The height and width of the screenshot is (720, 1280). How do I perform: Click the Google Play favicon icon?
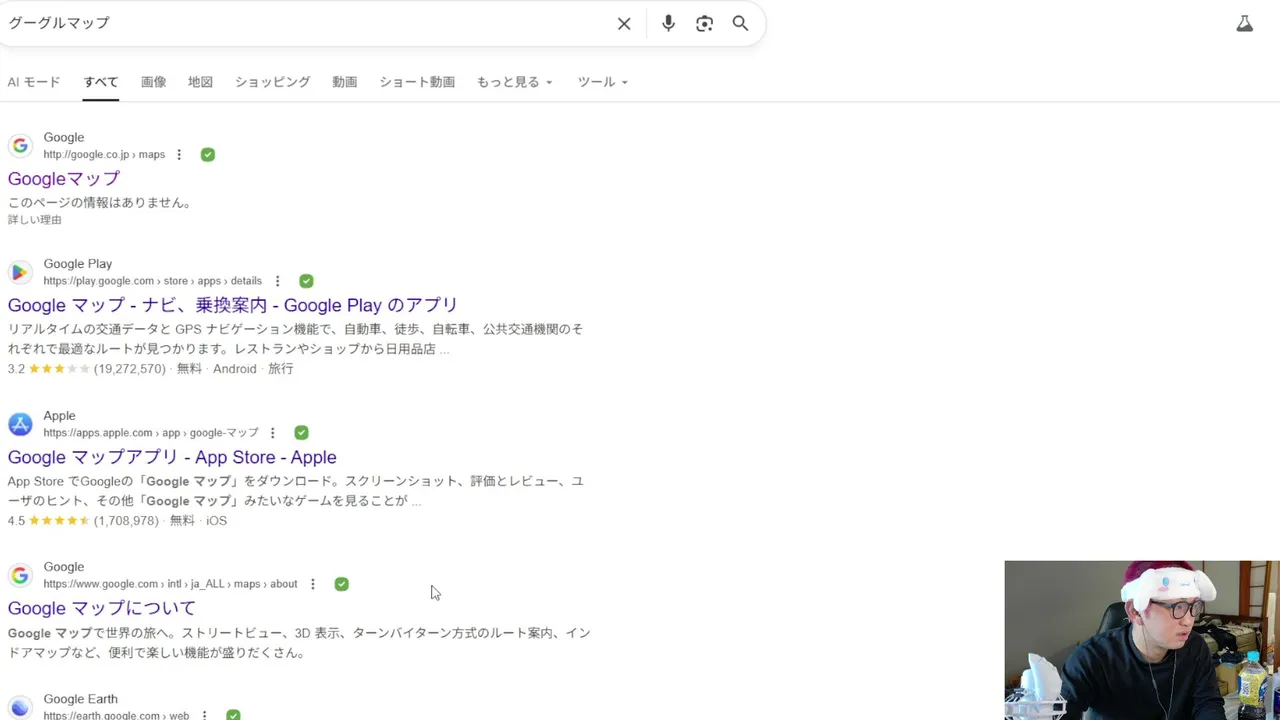[20, 272]
